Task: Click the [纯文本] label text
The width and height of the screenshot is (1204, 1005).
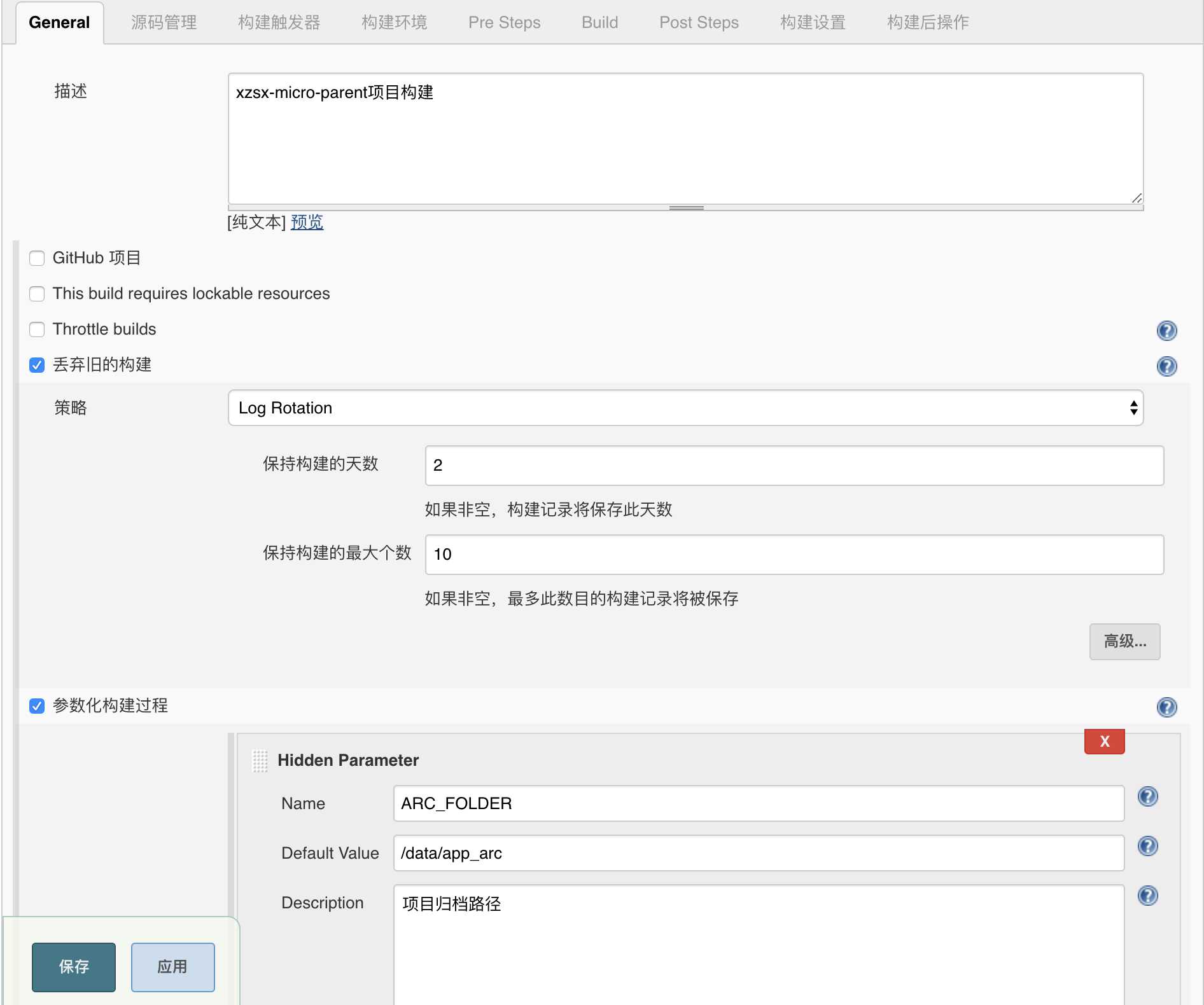Action: pyautogui.click(x=256, y=222)
